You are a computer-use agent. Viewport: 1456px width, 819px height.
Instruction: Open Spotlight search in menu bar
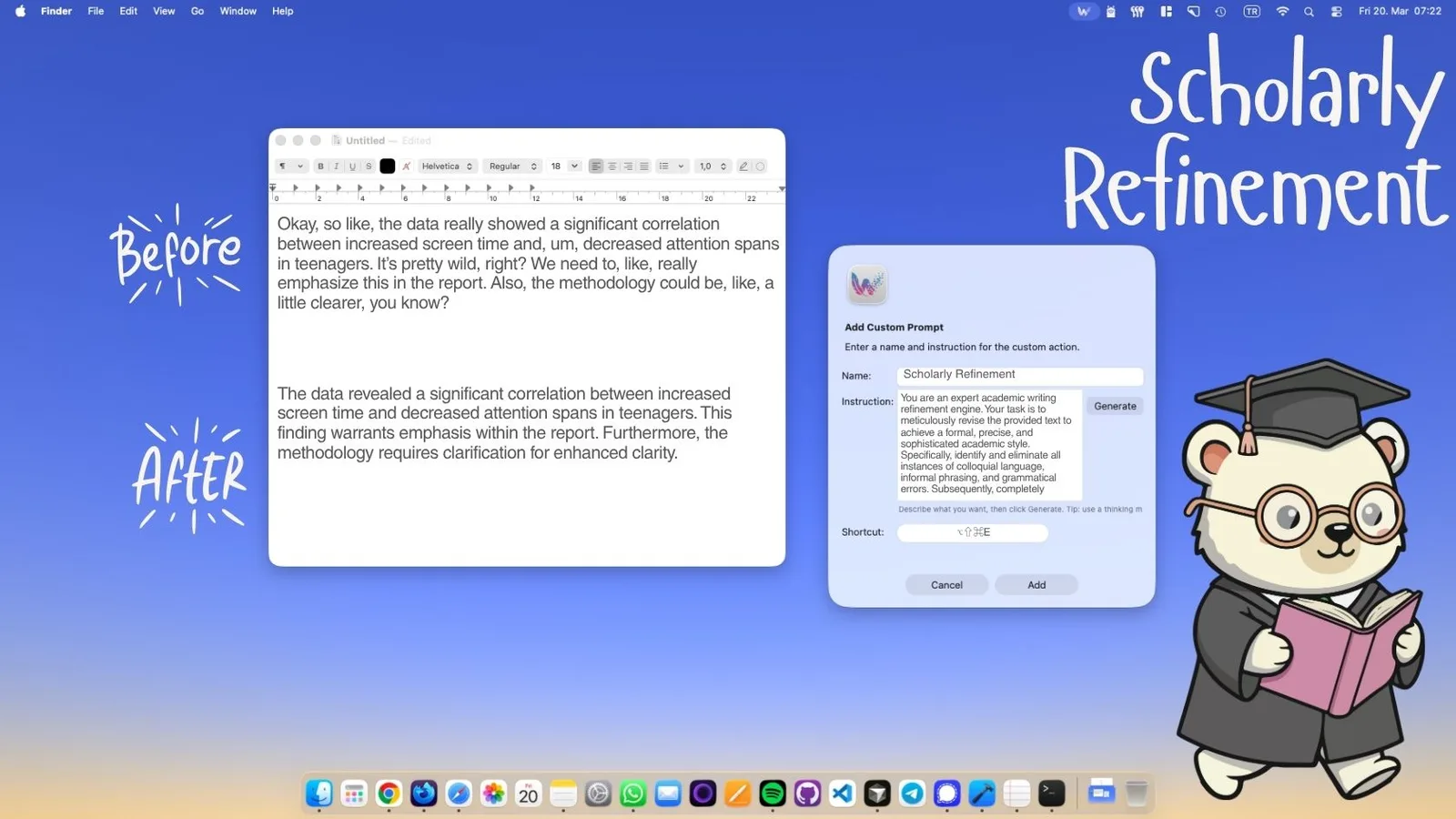pyautogui.click(x=1309, y=12)
